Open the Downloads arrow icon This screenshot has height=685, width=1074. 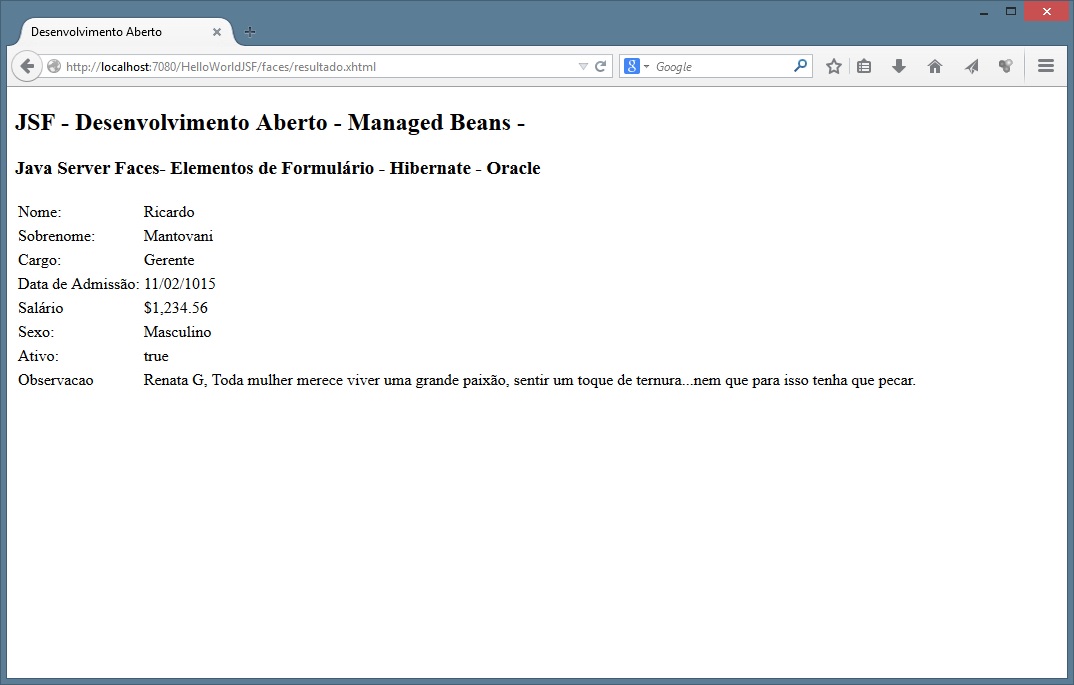tap(898, 66)
